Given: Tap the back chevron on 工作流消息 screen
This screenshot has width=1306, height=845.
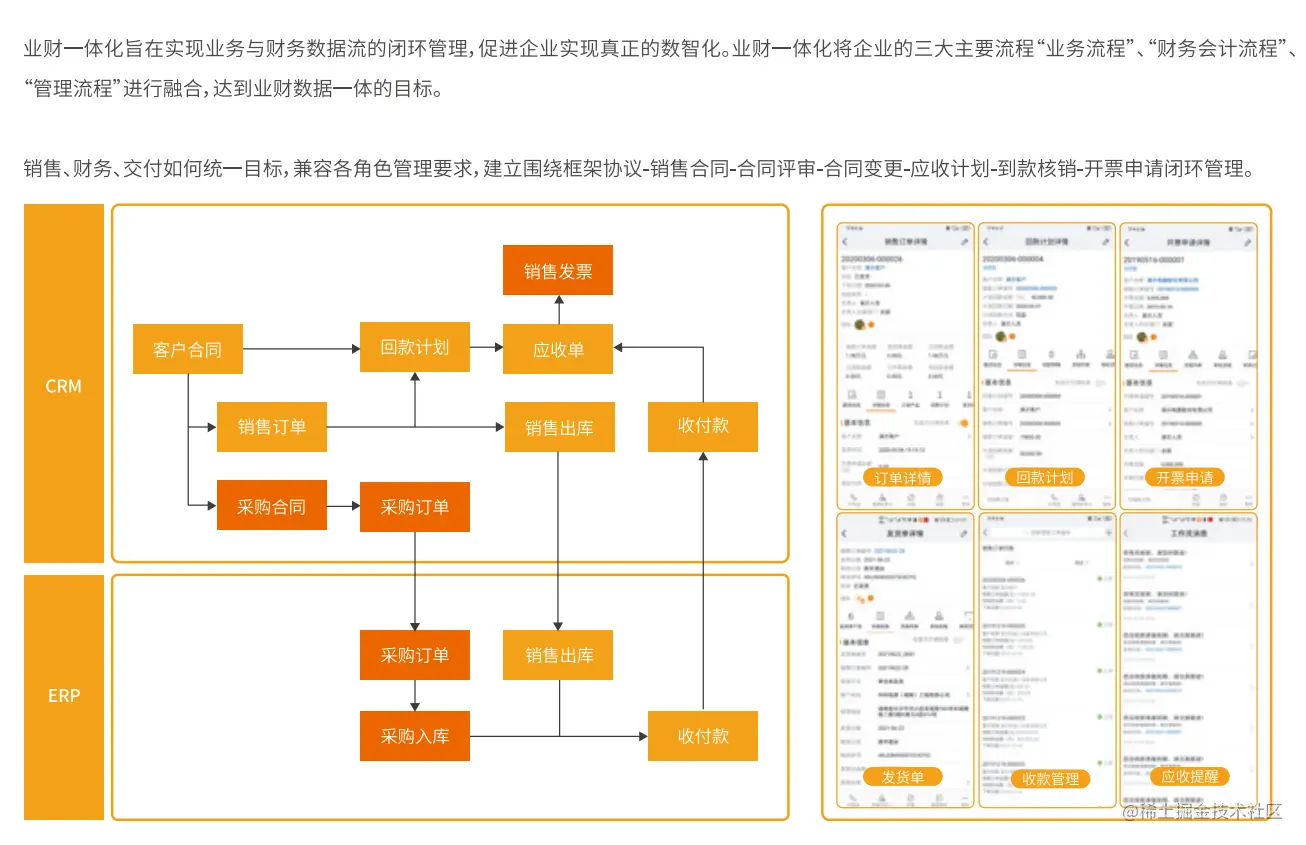Looking at the screenshot, I should click(x=1125, y=533).
